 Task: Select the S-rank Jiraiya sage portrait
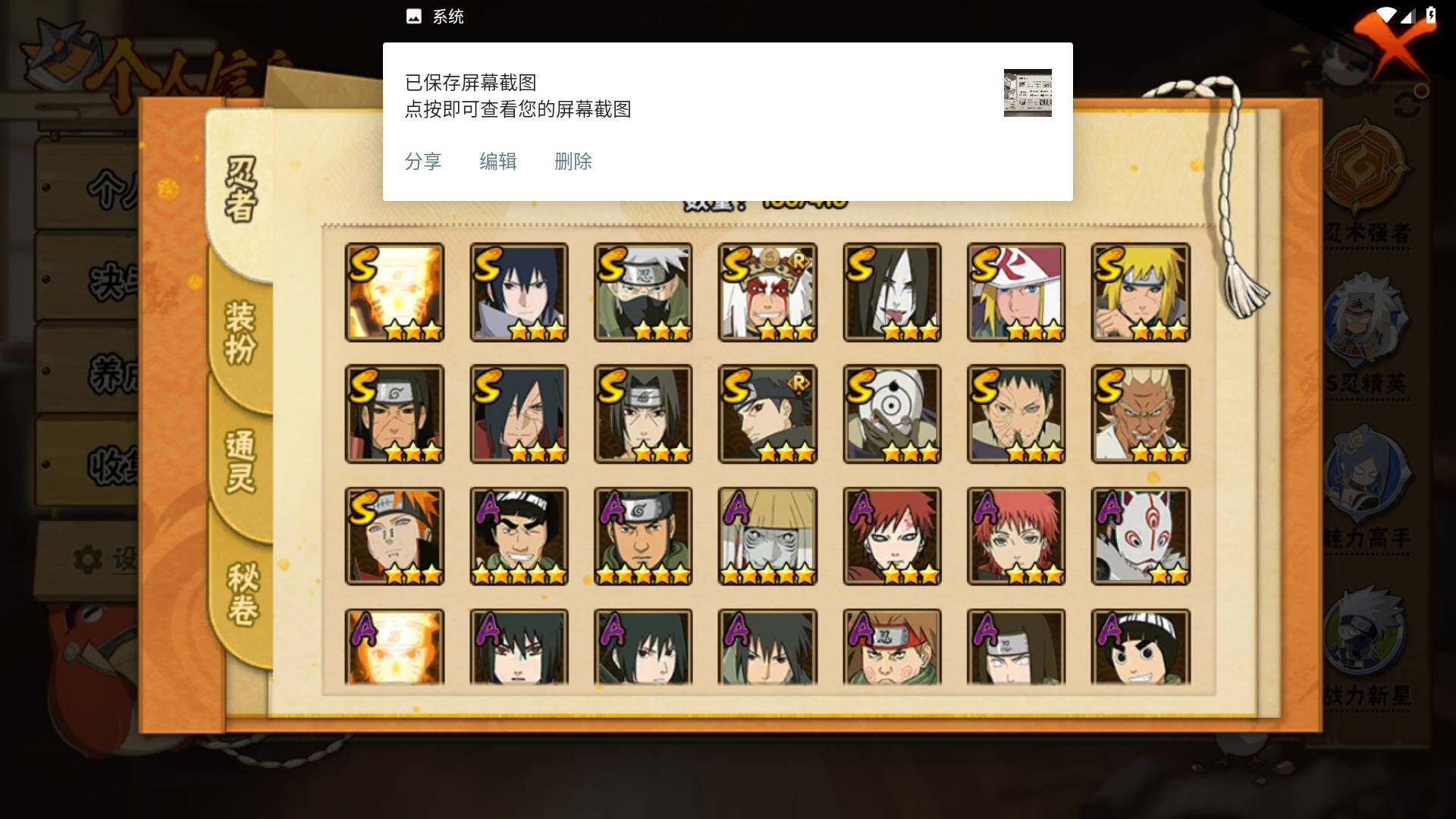pos(767,292)
